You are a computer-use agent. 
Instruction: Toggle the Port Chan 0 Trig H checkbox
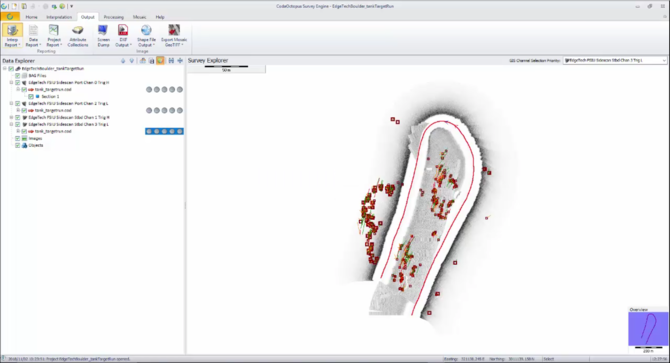click(x=18, y=82)
